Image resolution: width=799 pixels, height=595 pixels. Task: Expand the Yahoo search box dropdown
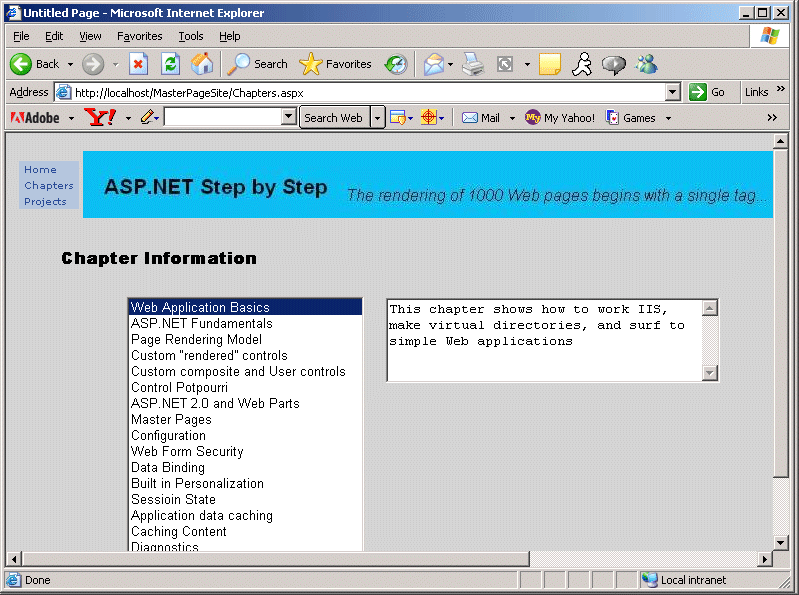pyautogui.click(x=289, y=118)
